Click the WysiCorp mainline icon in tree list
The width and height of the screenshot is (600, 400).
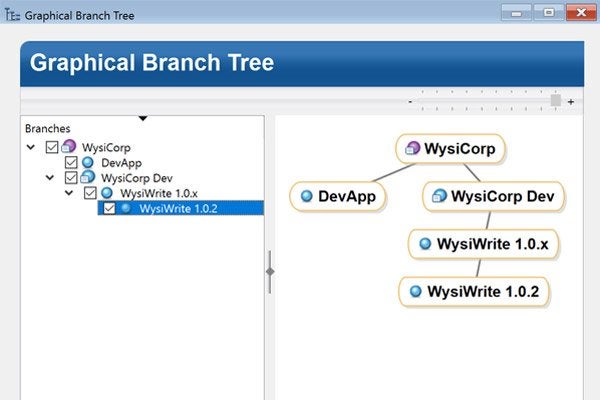tap(69, 147)
